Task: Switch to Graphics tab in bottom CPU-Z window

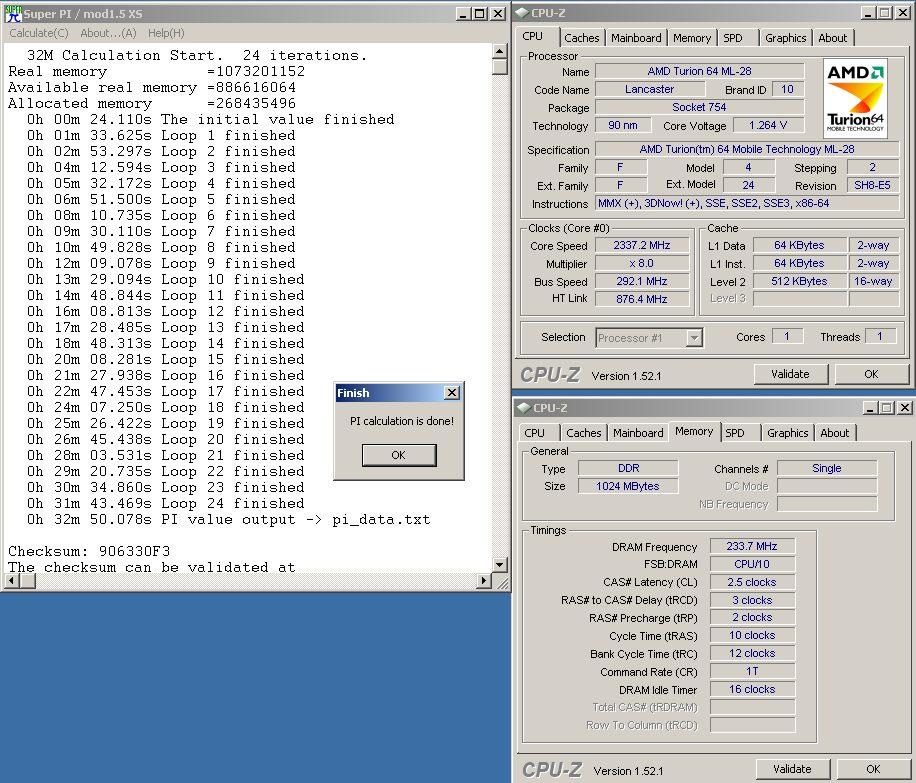Action: pyautogui.click(x=787, y=433)
